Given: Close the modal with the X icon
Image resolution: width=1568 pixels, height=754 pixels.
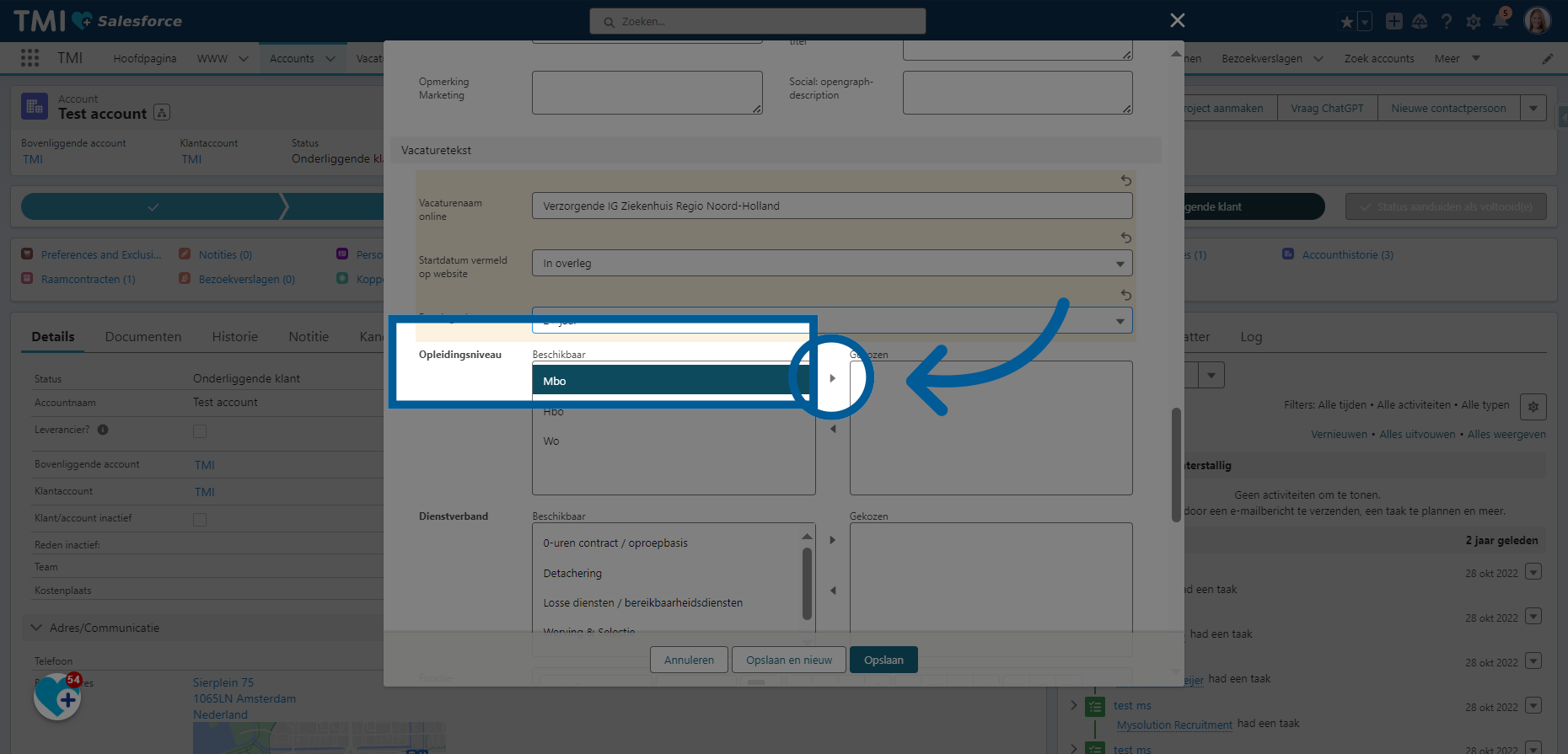Looking at the screenshot, I should coord(1178,20).
